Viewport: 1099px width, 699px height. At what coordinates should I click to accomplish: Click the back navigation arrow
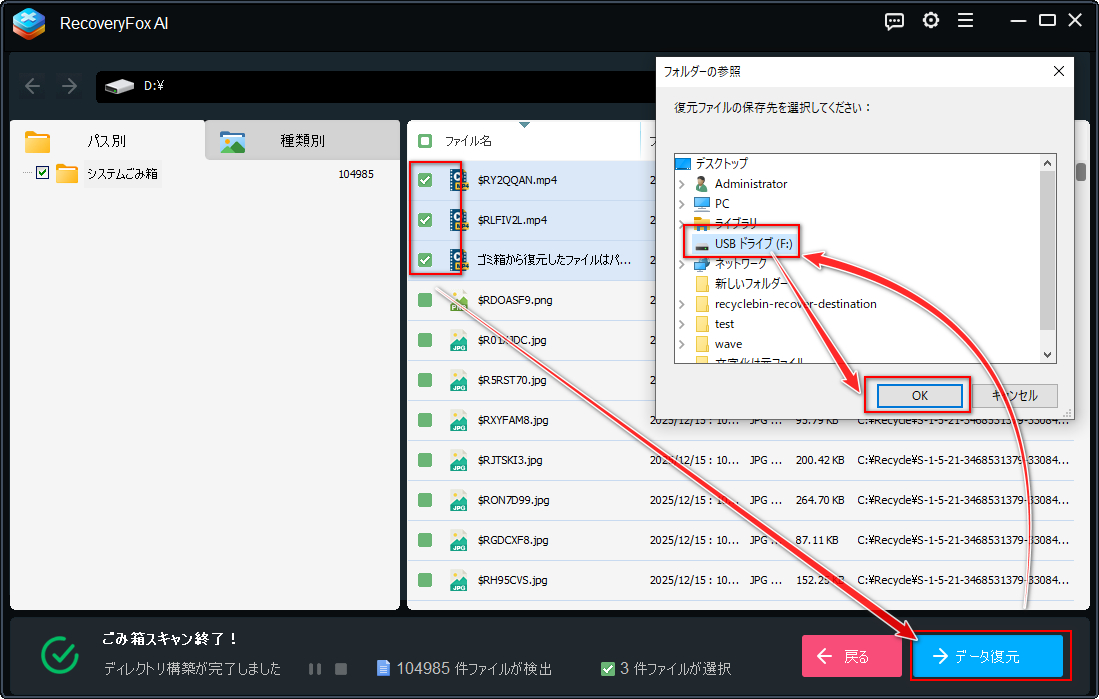pos(33,86)
